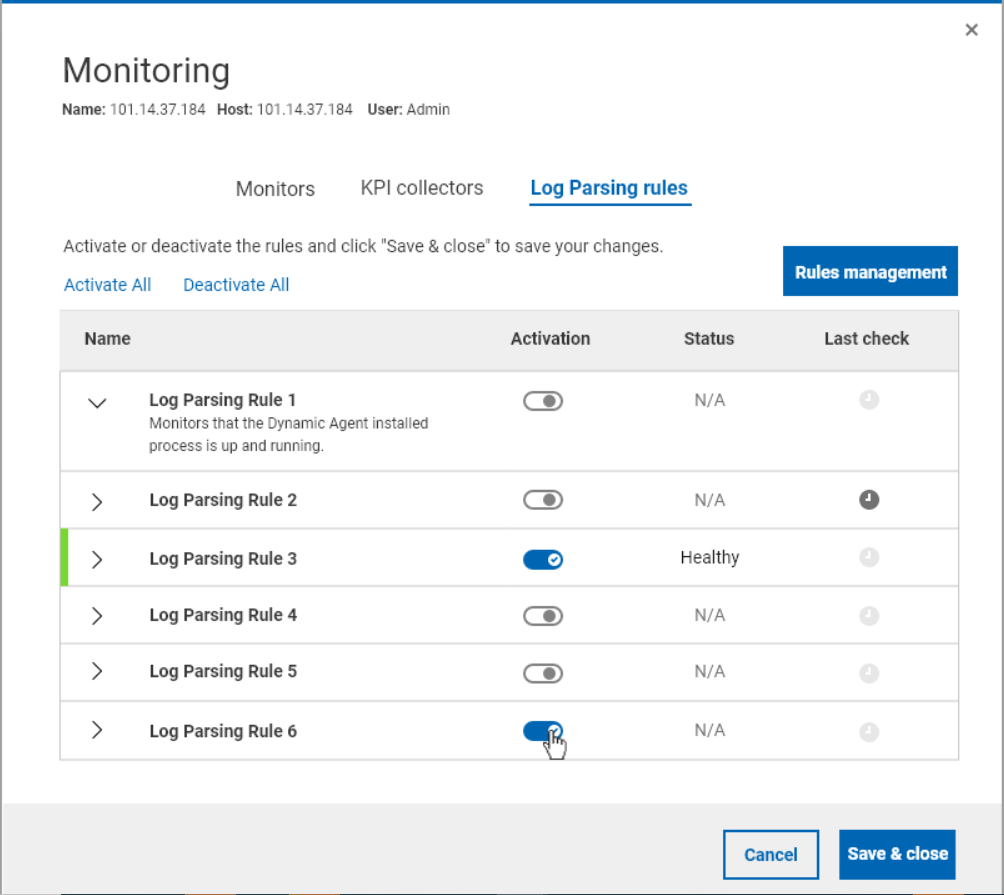The image size is (1004, 895).
Task: Activate Log Parsing Rule 4 switch
Action: click(x=543, y=616)
